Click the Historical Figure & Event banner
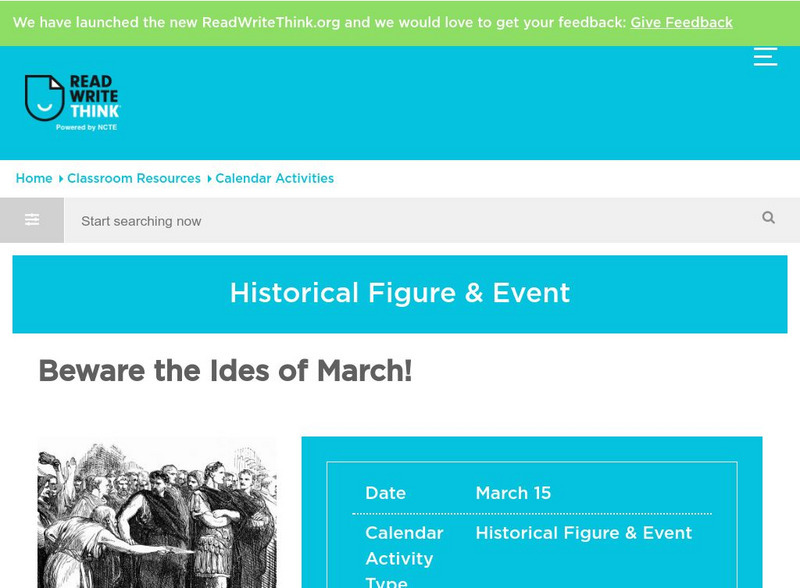Image resolution: width=800 pixels, height=588 pixels. click(400, 293)
